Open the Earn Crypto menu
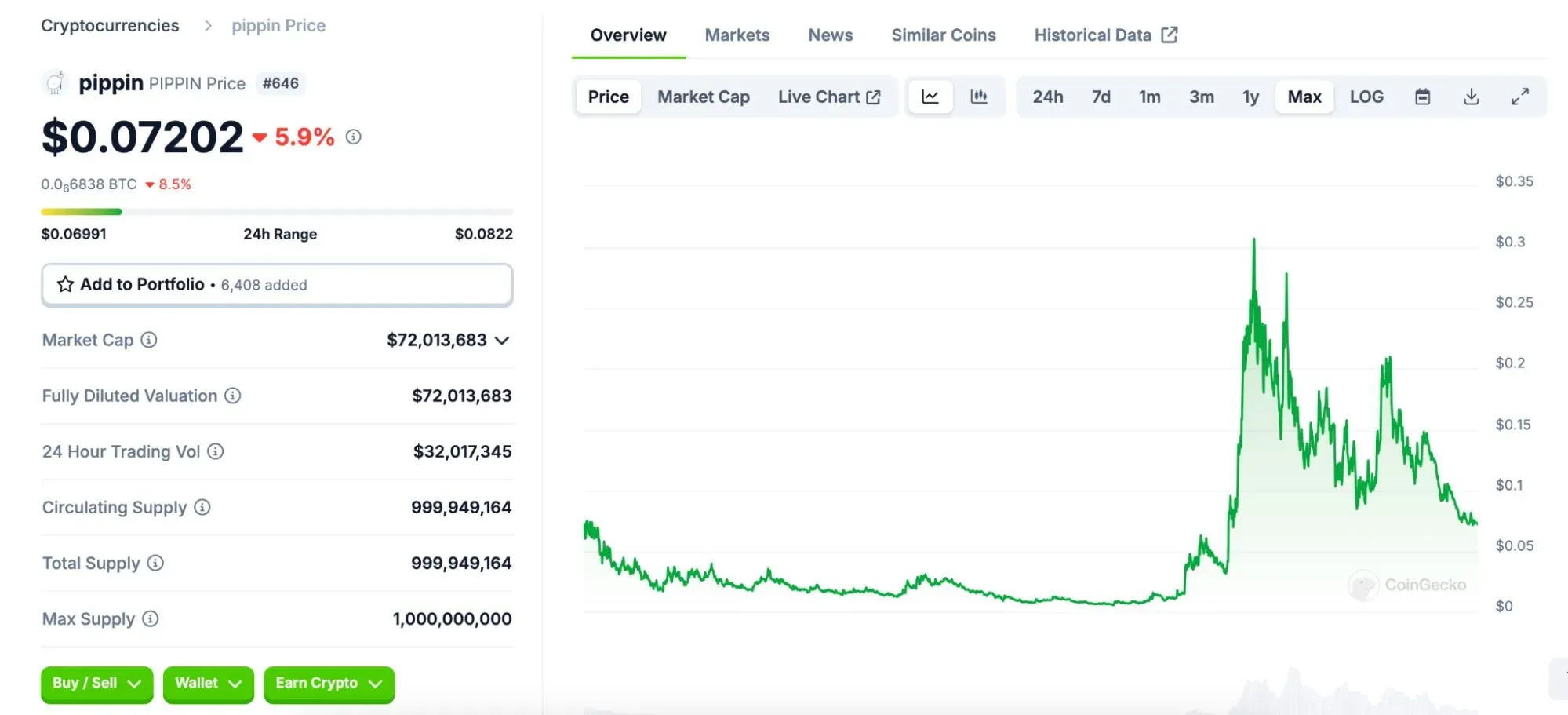Screen dimensions: 1568x715 click(328, 684)
